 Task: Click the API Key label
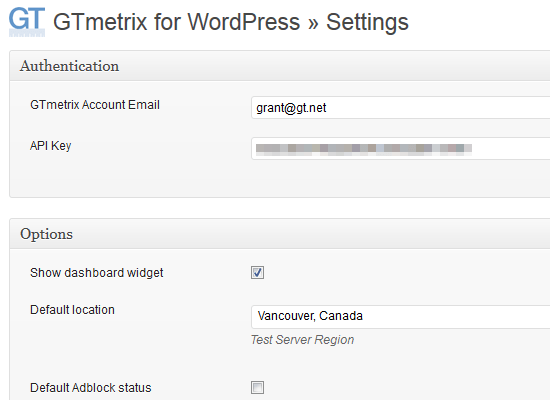[51, 146]
